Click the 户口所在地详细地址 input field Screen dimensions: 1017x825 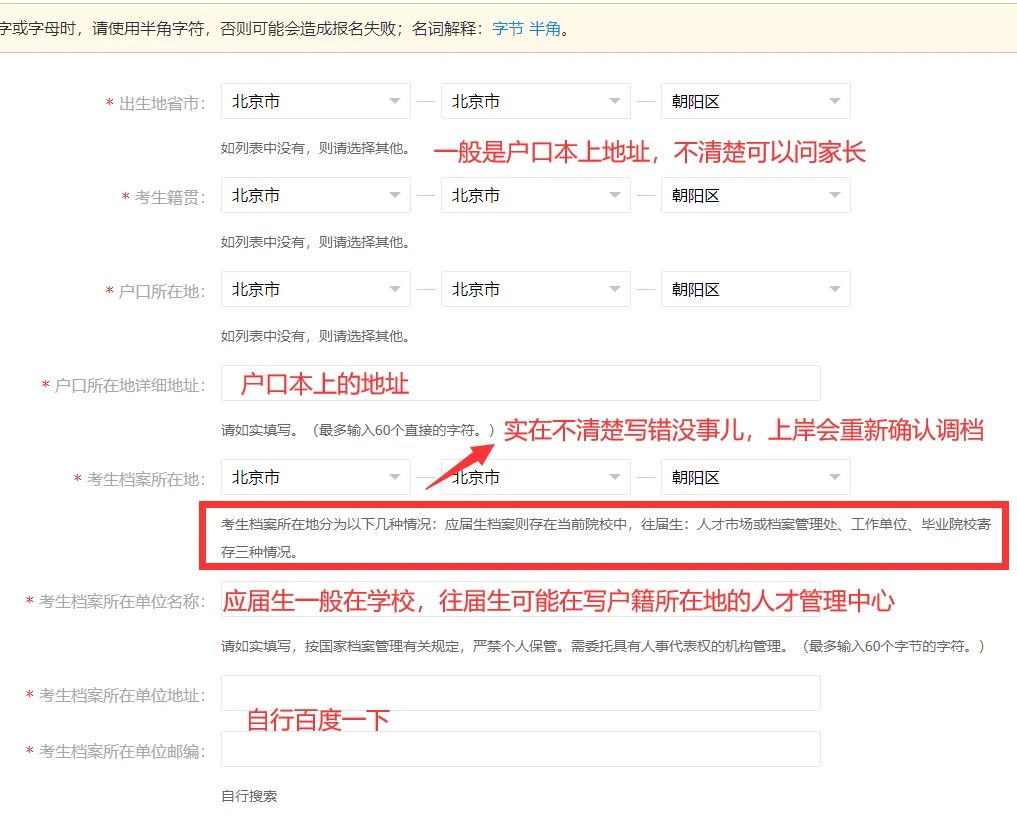tap(520, 383)
